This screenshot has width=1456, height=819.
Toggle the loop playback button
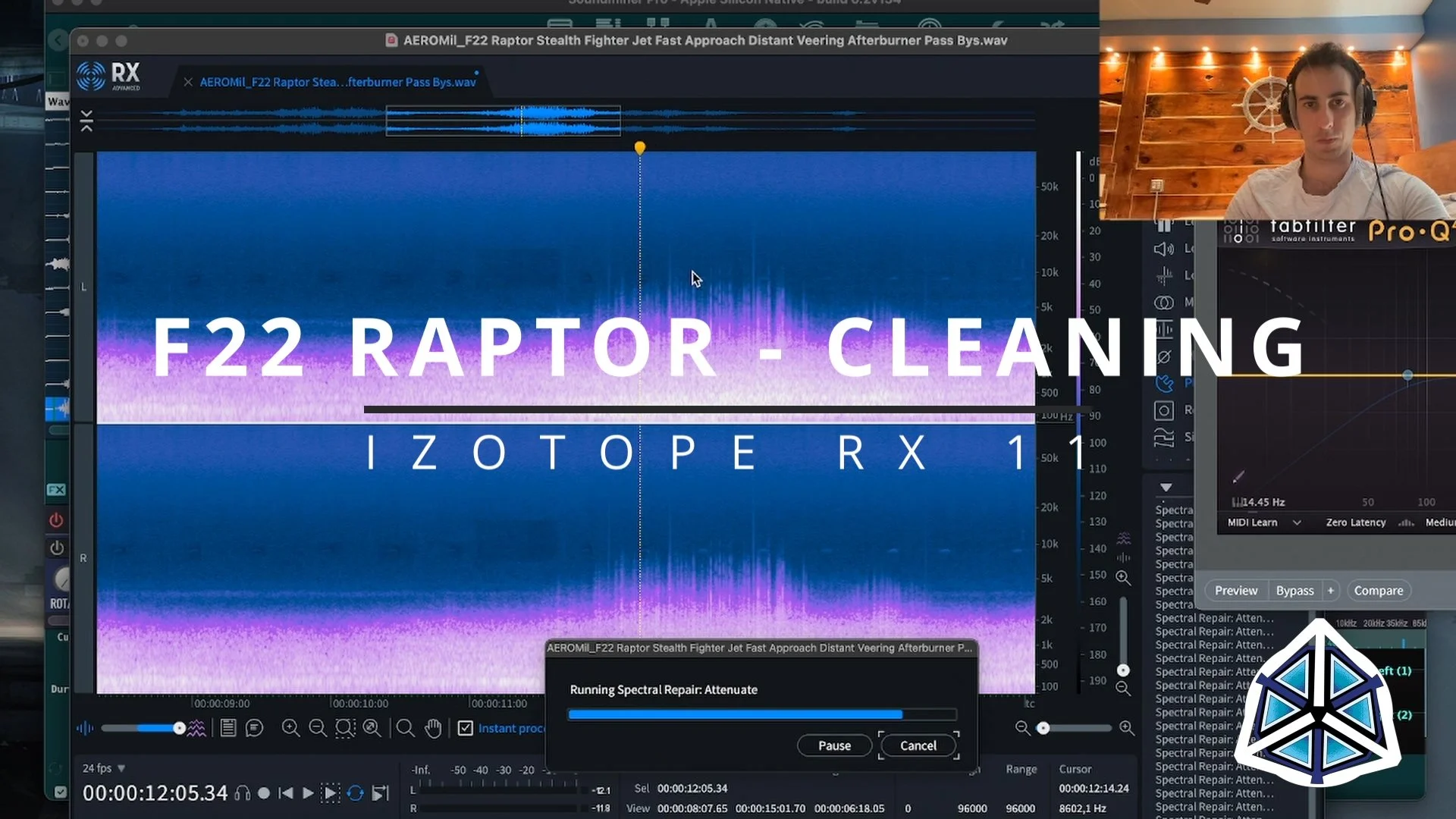click(355, 793)
